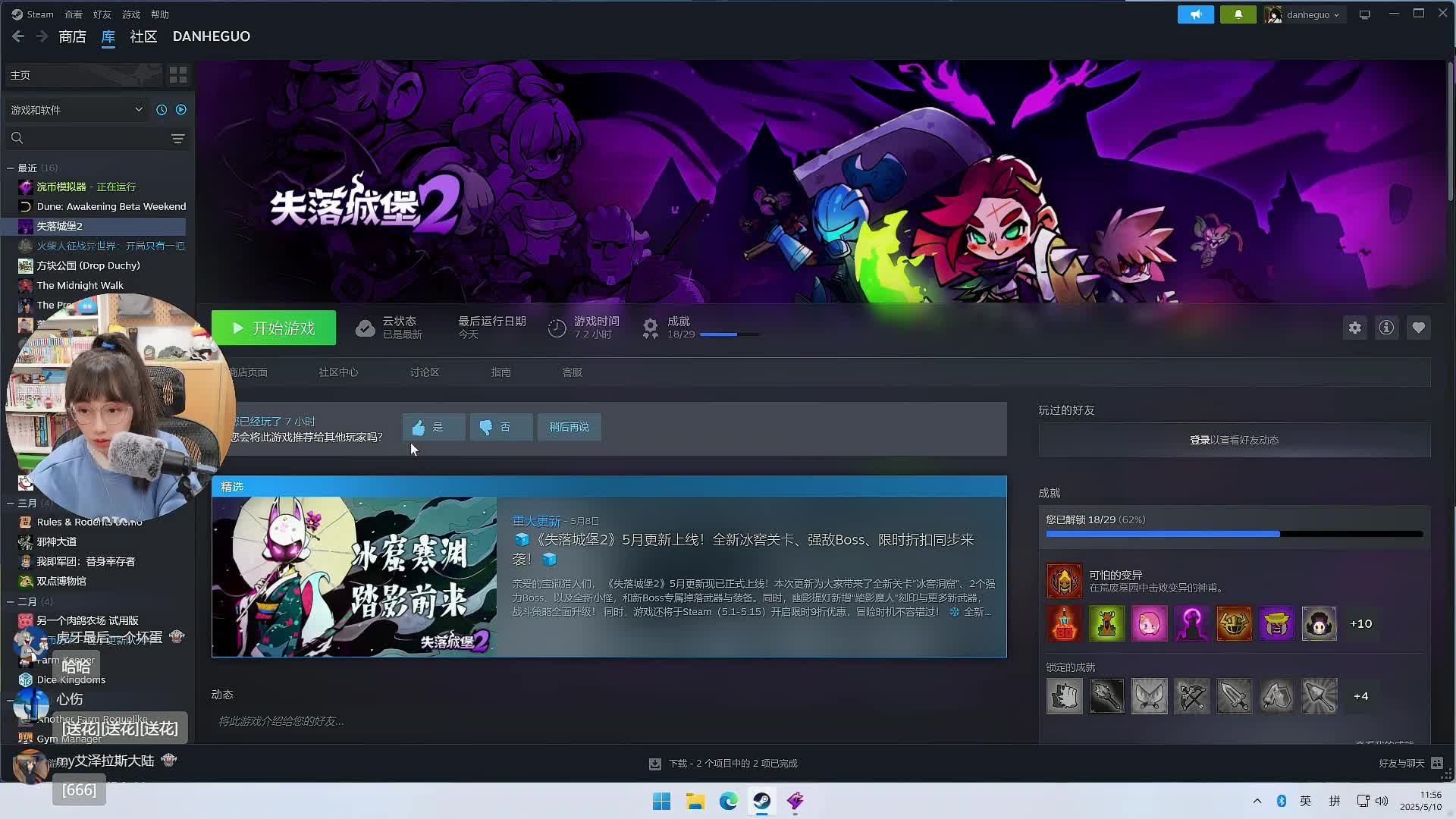Screen dimensions: 1456x819
Task: Open advanced filter options icon
Action: [x=177, y=138]
